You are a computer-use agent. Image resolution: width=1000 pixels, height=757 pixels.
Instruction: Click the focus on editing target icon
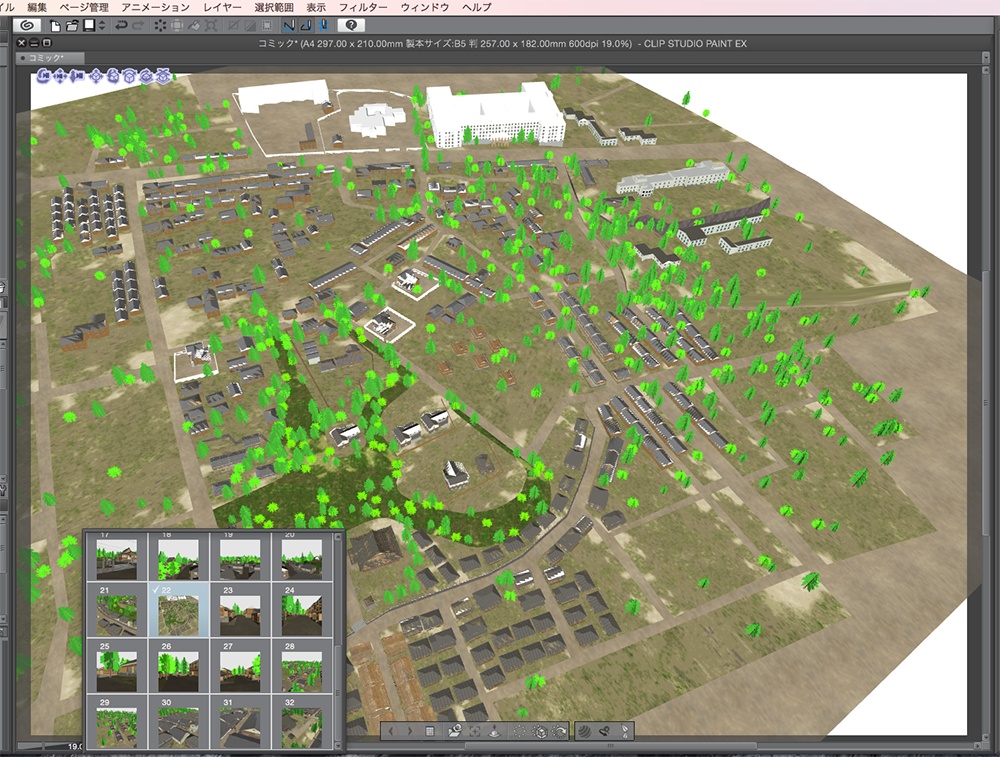[474, 731]
